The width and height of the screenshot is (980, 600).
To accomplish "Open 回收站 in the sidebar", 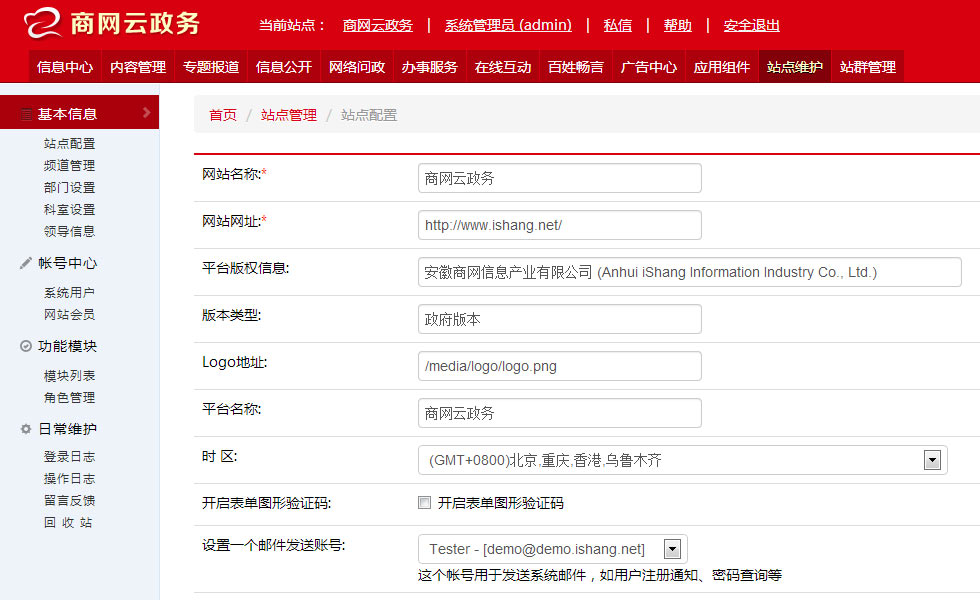I will [x=68, y=522].
